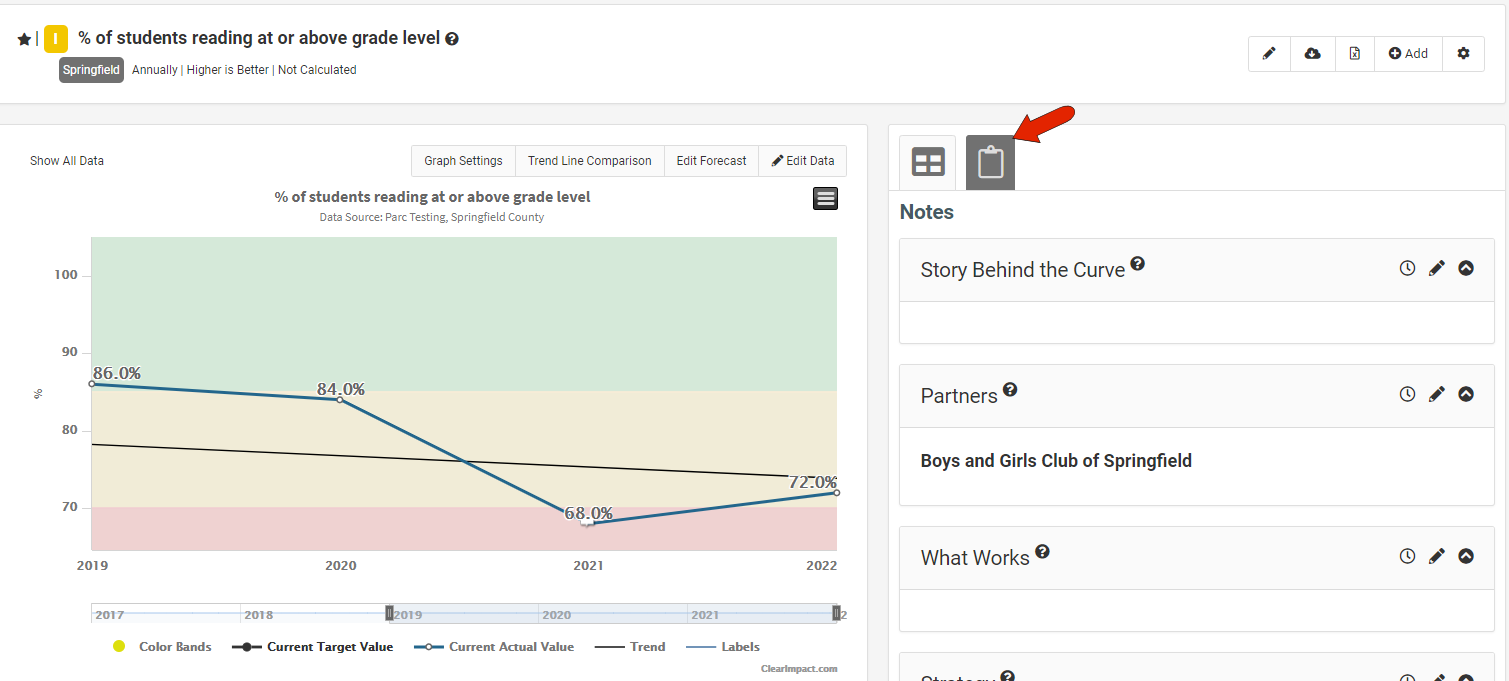Click the Add button with plus icon
Screen dimensions: 1509x681
point(1408,54)
